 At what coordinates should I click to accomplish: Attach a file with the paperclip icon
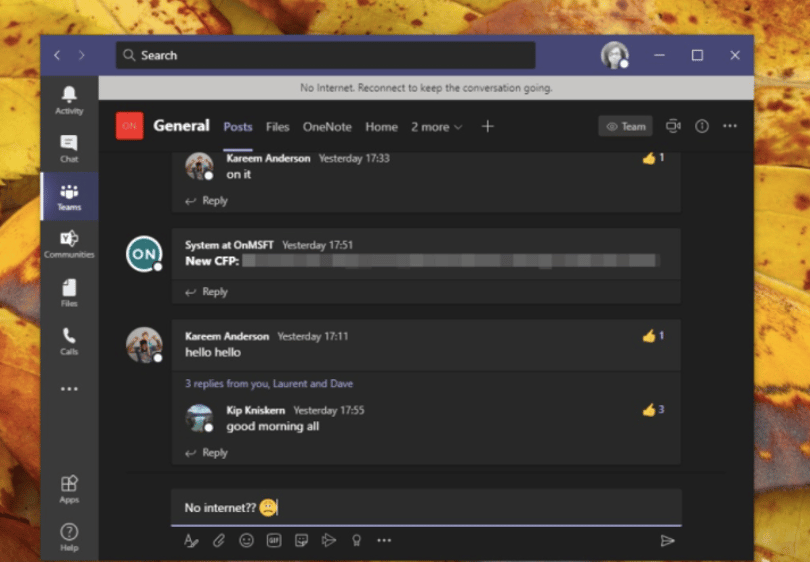pos(219,540)
